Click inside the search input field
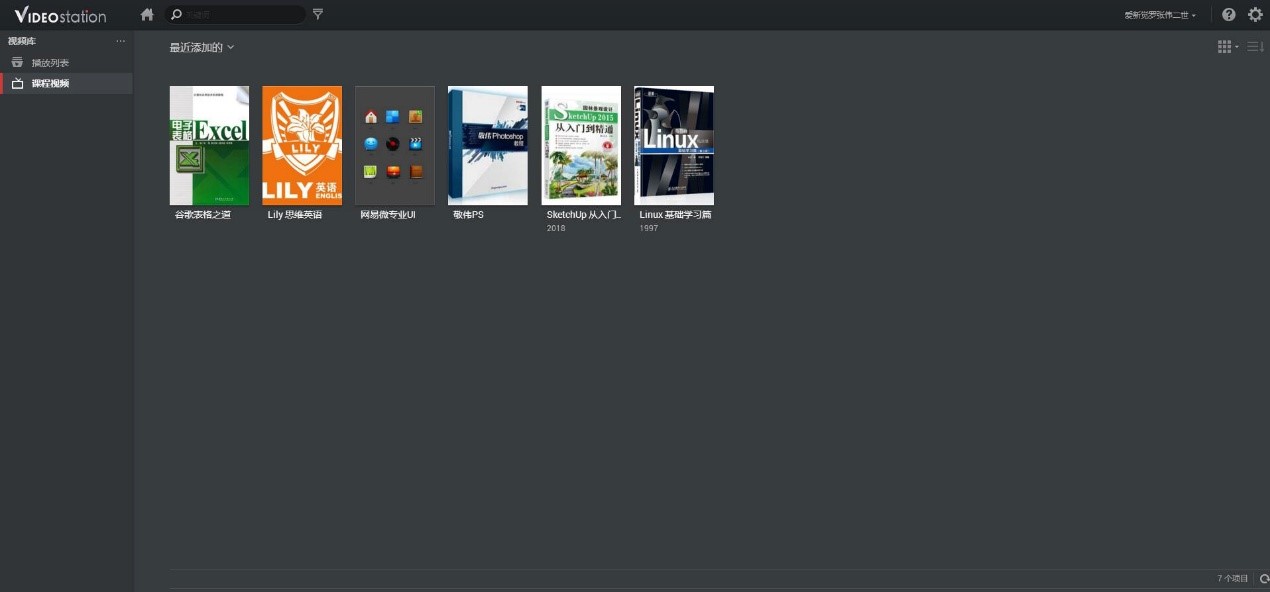The height and width of the screenshot is (592, 1270). [240, 15]
